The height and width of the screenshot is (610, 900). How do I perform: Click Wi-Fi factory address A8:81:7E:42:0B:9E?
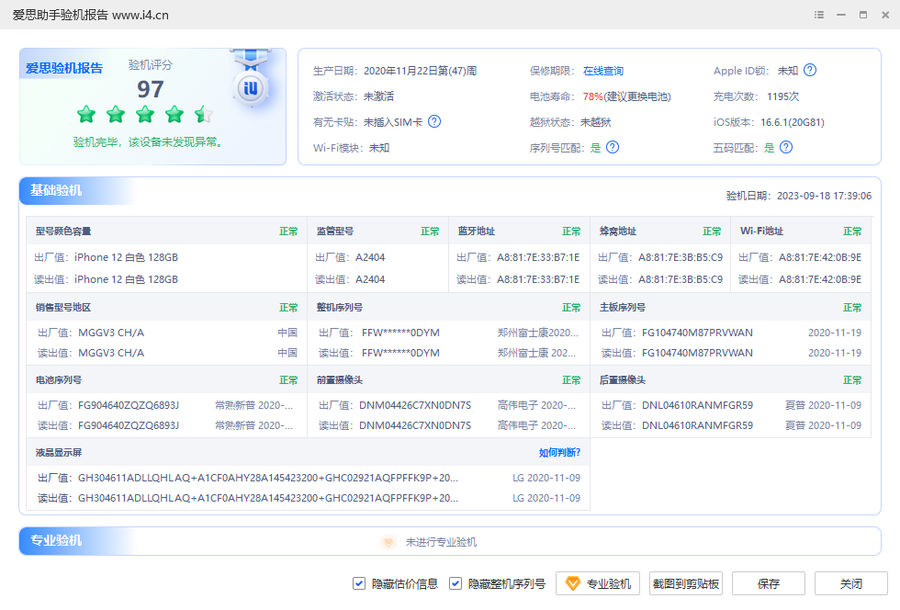(x=820, y=257)
